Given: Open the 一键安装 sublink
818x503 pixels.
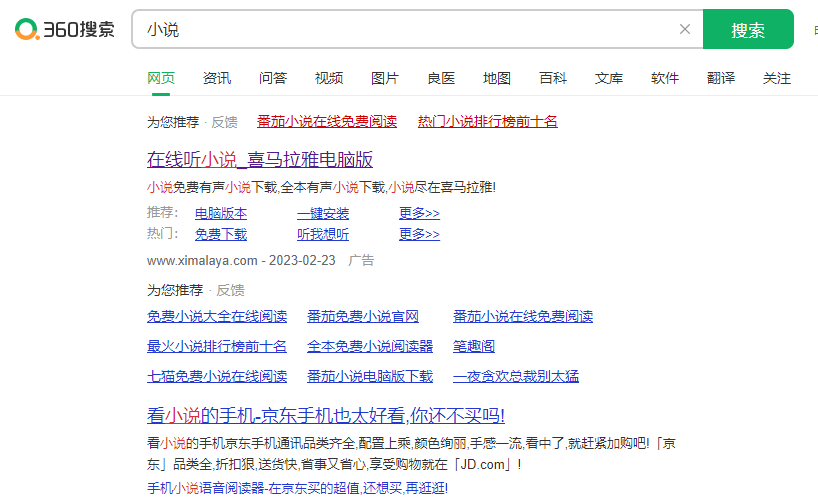Looking at the screenshot, I should [x=323, y=213].
